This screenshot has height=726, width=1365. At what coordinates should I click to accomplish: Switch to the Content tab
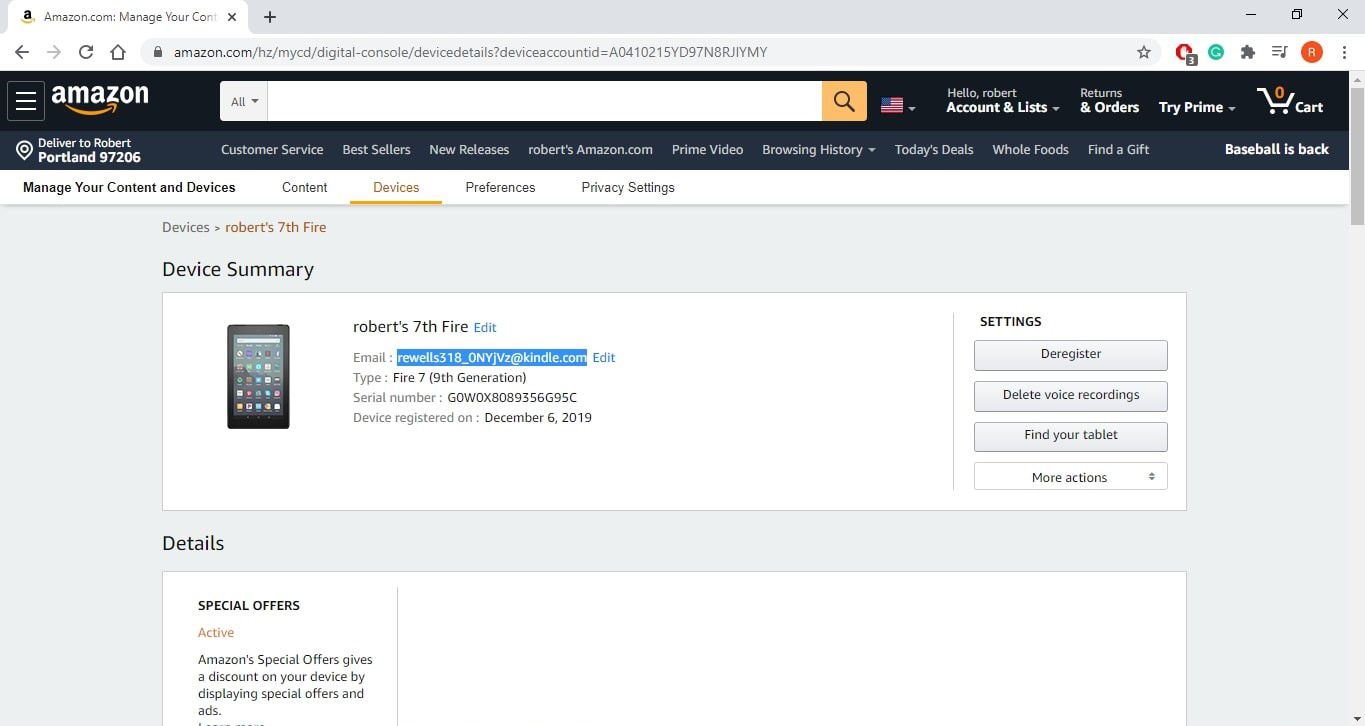[304, 187]
